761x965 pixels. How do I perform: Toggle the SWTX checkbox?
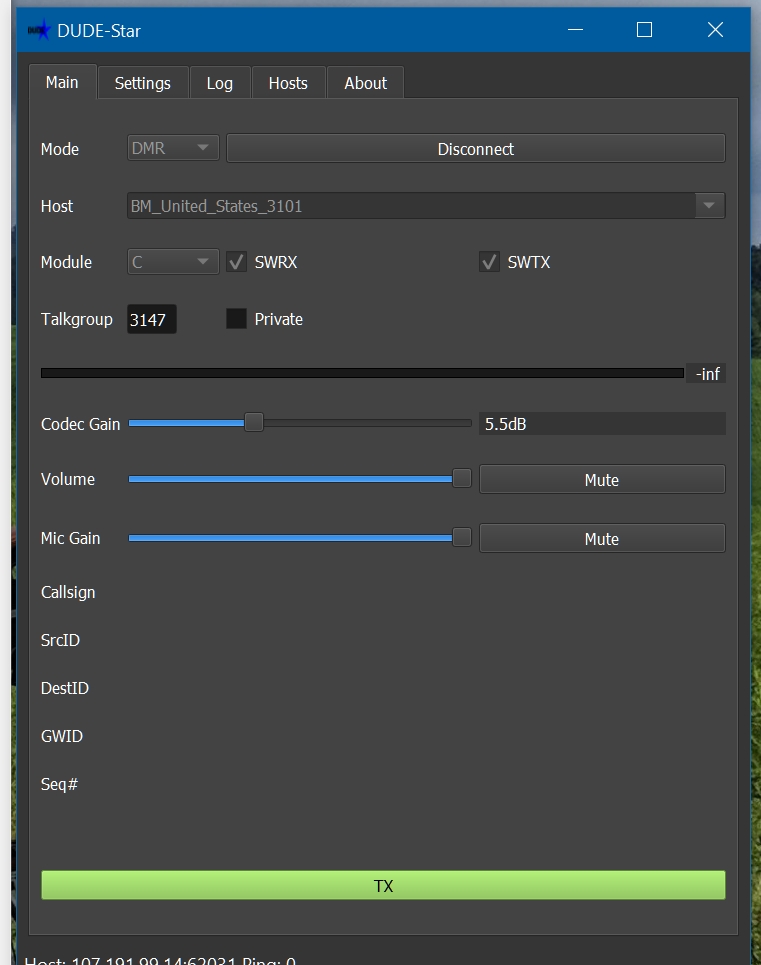(x=489, y=262)
